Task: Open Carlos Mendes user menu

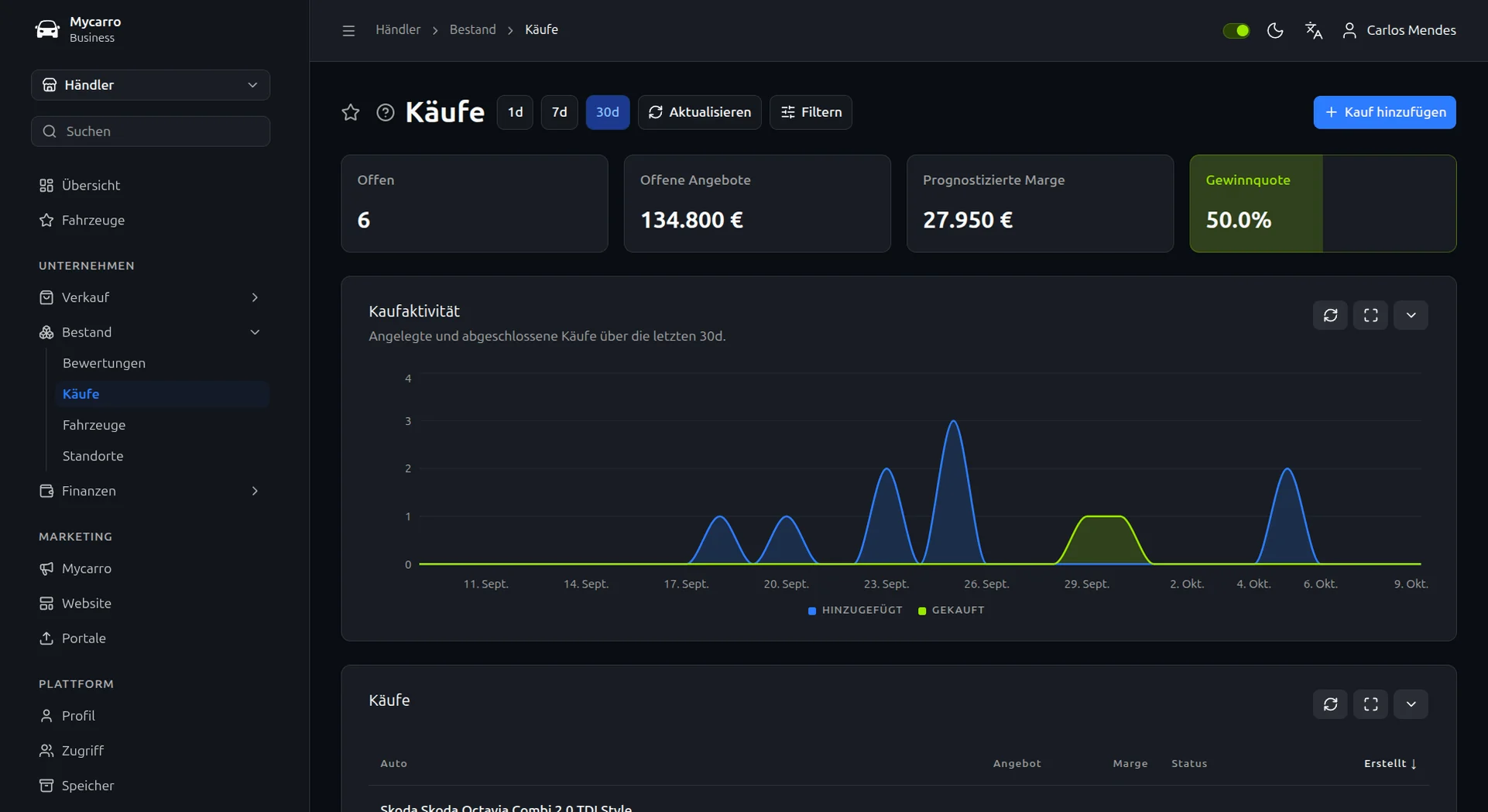Action: point(1398,30)
